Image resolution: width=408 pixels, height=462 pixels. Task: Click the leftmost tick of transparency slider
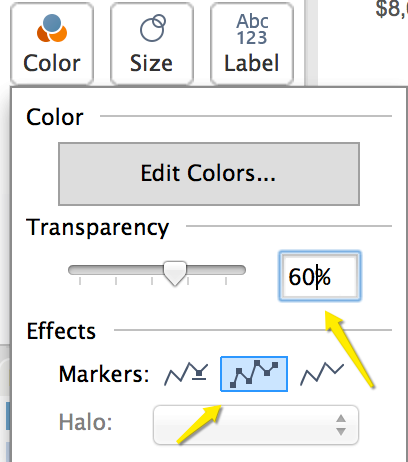[80, 281]
